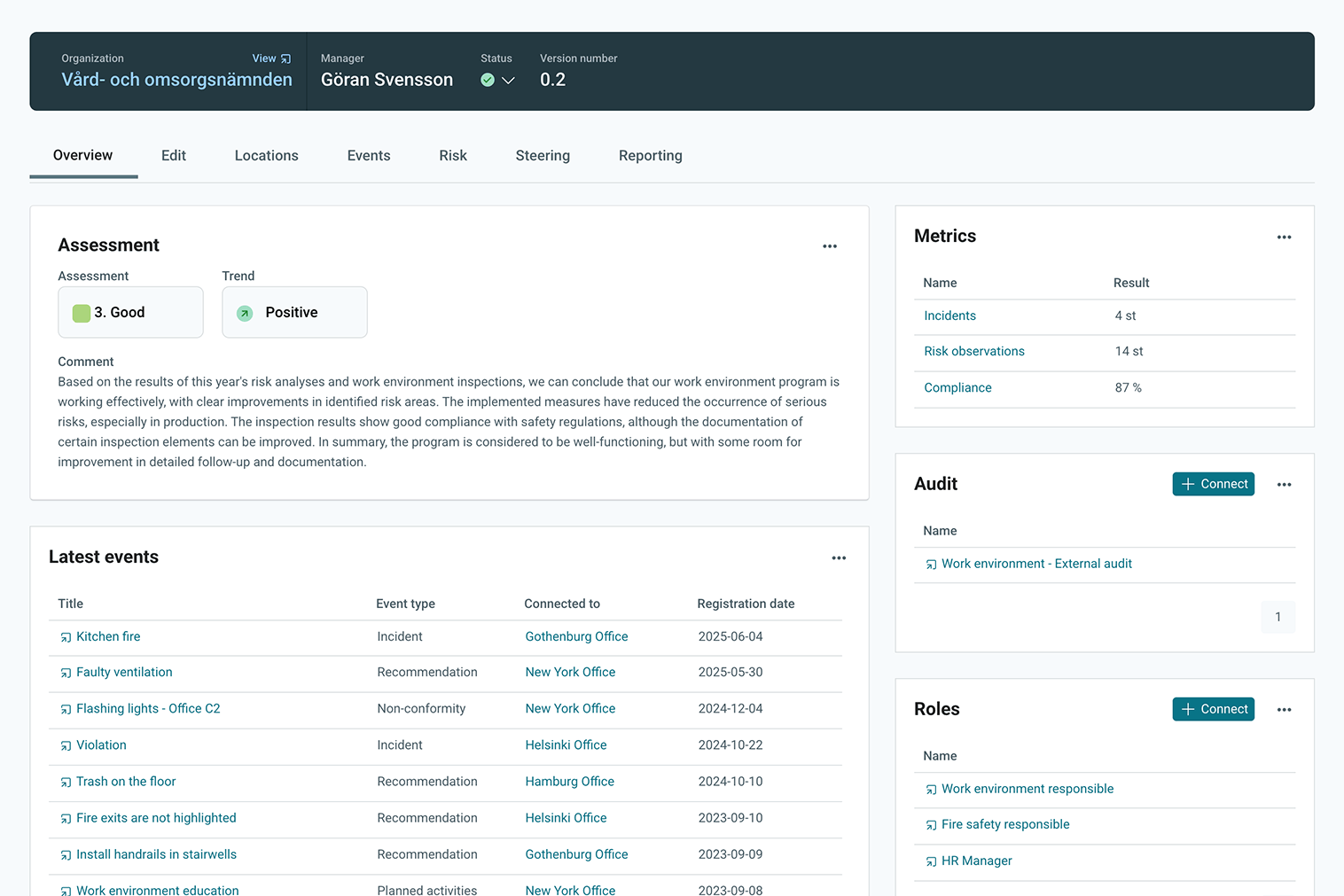The height and width of the screenshot is (896, 1344).
Task: Click the open icon beside Kitchen fire
Action: click(x=66, y=637)
